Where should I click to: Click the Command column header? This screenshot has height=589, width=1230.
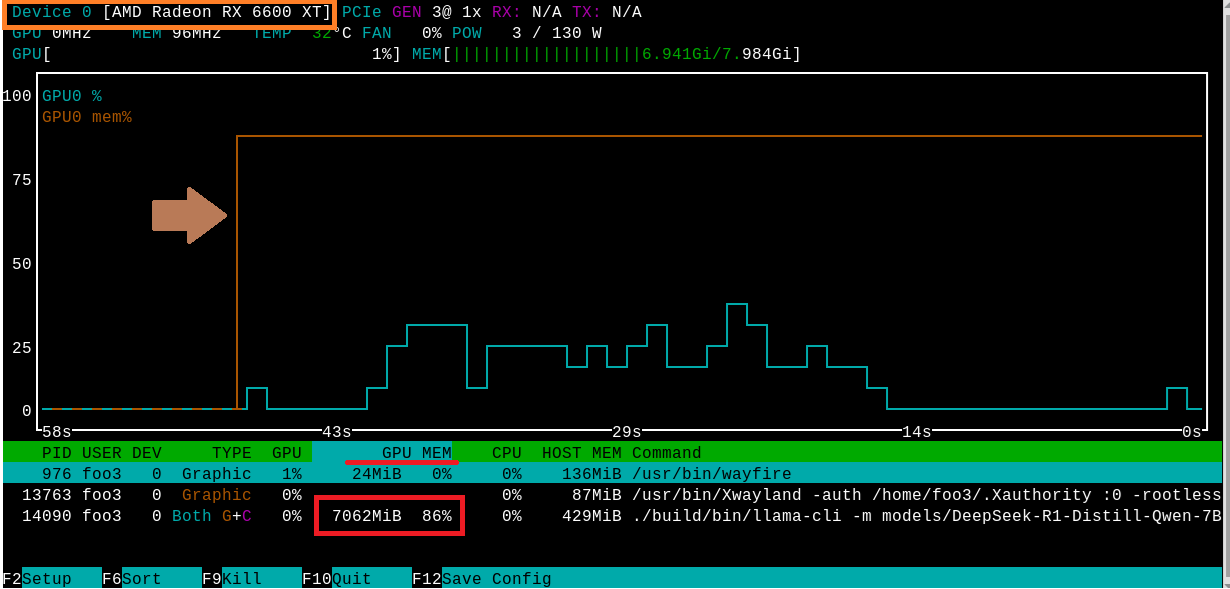(x=666, y=453)
